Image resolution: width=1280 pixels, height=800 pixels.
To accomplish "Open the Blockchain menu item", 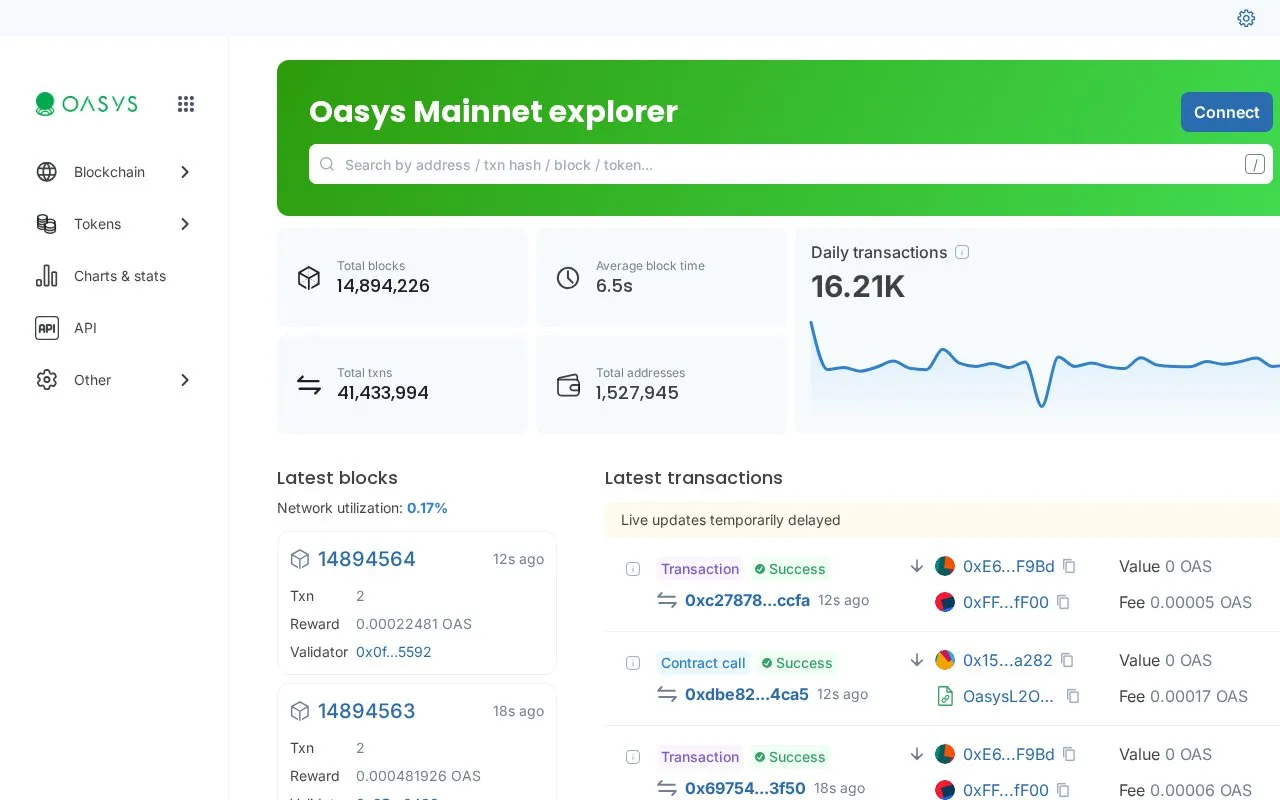I will 114,172.
